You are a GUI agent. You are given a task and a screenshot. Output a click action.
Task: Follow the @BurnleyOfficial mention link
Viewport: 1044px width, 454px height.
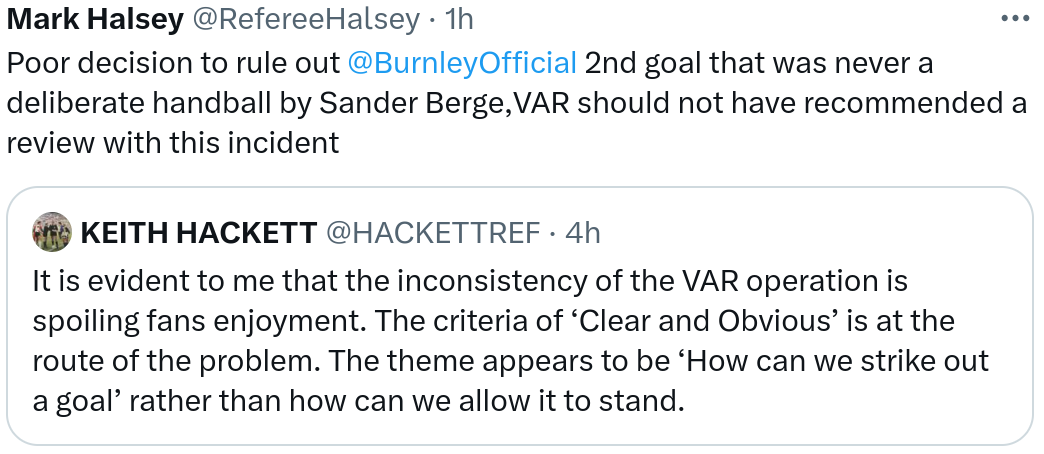(x=461, y=63)
